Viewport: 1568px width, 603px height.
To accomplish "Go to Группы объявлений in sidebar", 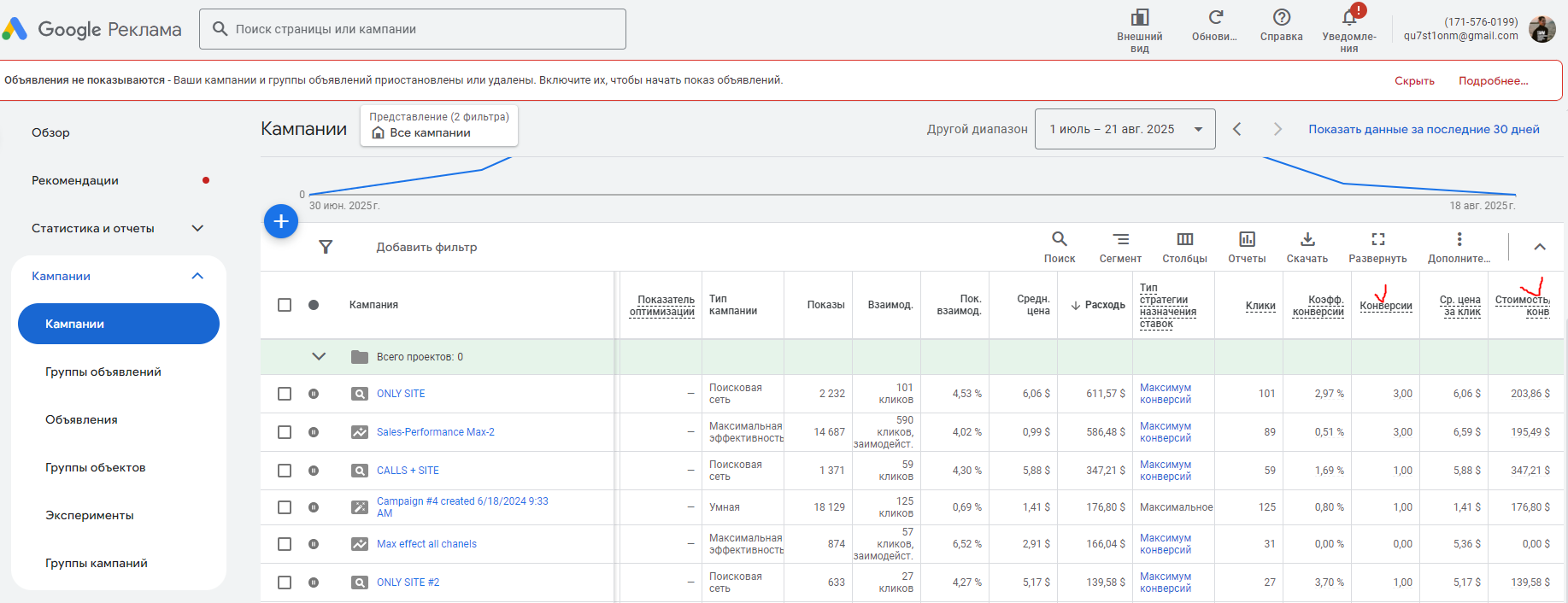I will (x=103, y=372).
